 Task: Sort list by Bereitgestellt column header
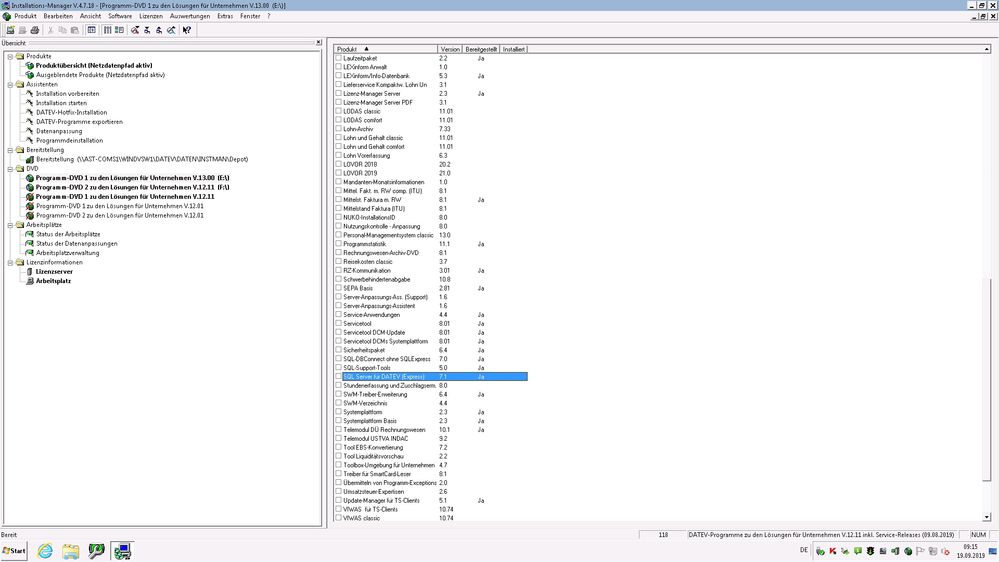click(x=481, y=49)
